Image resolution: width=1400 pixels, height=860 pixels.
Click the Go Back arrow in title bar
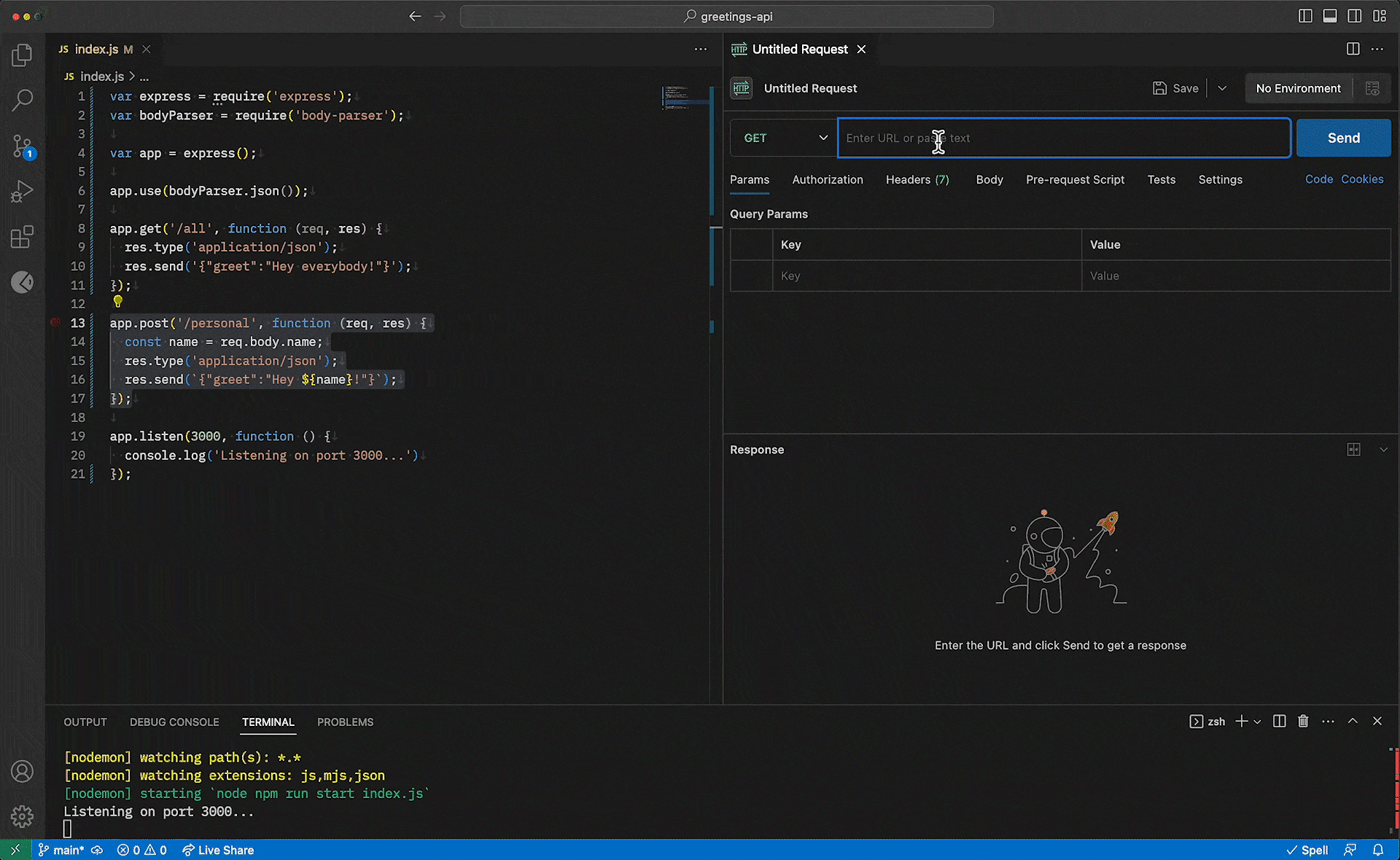(x=415, y=16)
